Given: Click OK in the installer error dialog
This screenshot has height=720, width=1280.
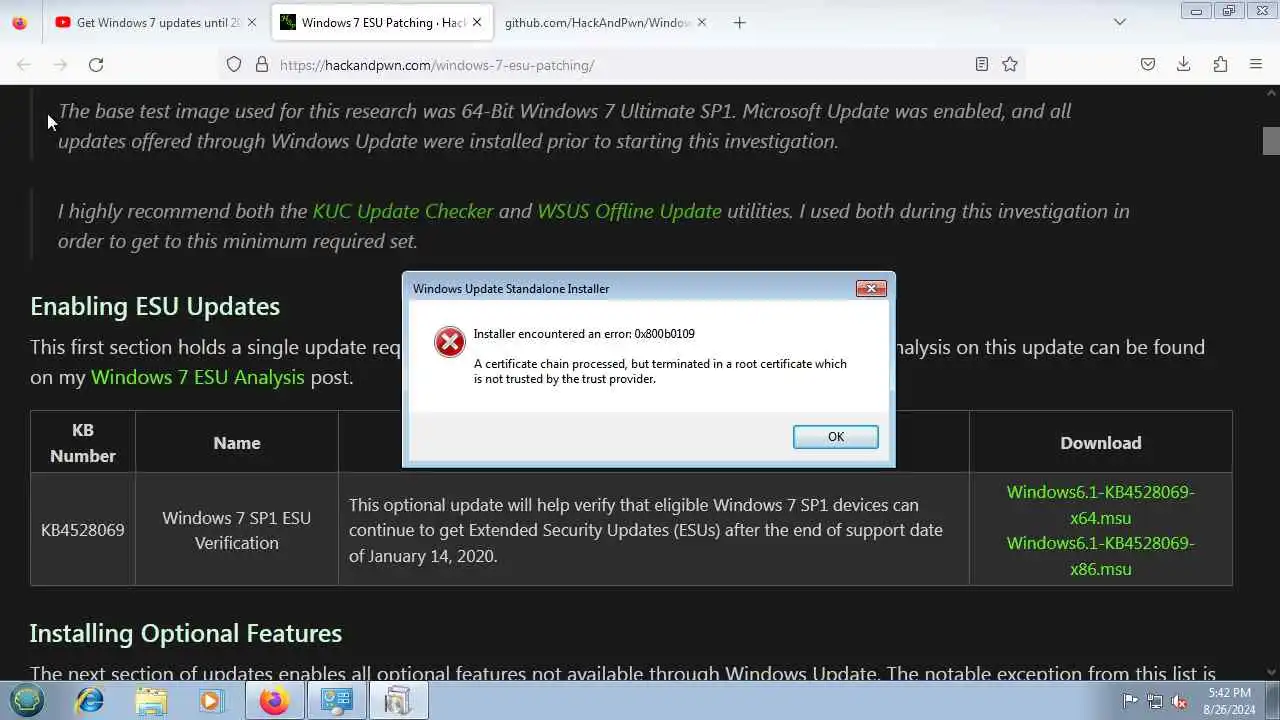Looking at the screenshot, I should pyautogui.click(x=836, y=437).
